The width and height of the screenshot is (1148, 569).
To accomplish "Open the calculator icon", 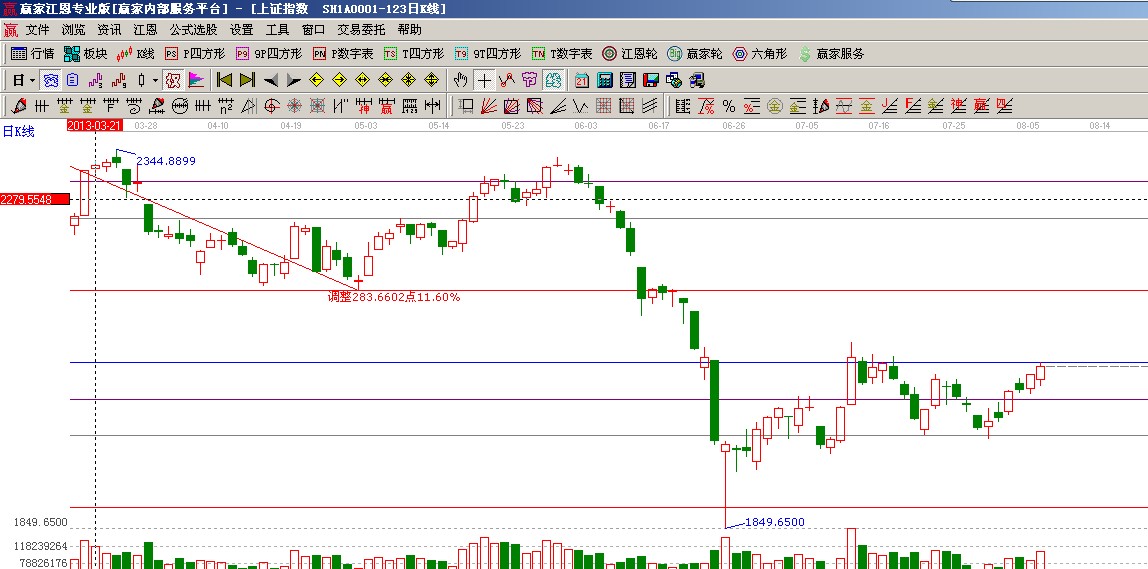I will pos(604,80).
